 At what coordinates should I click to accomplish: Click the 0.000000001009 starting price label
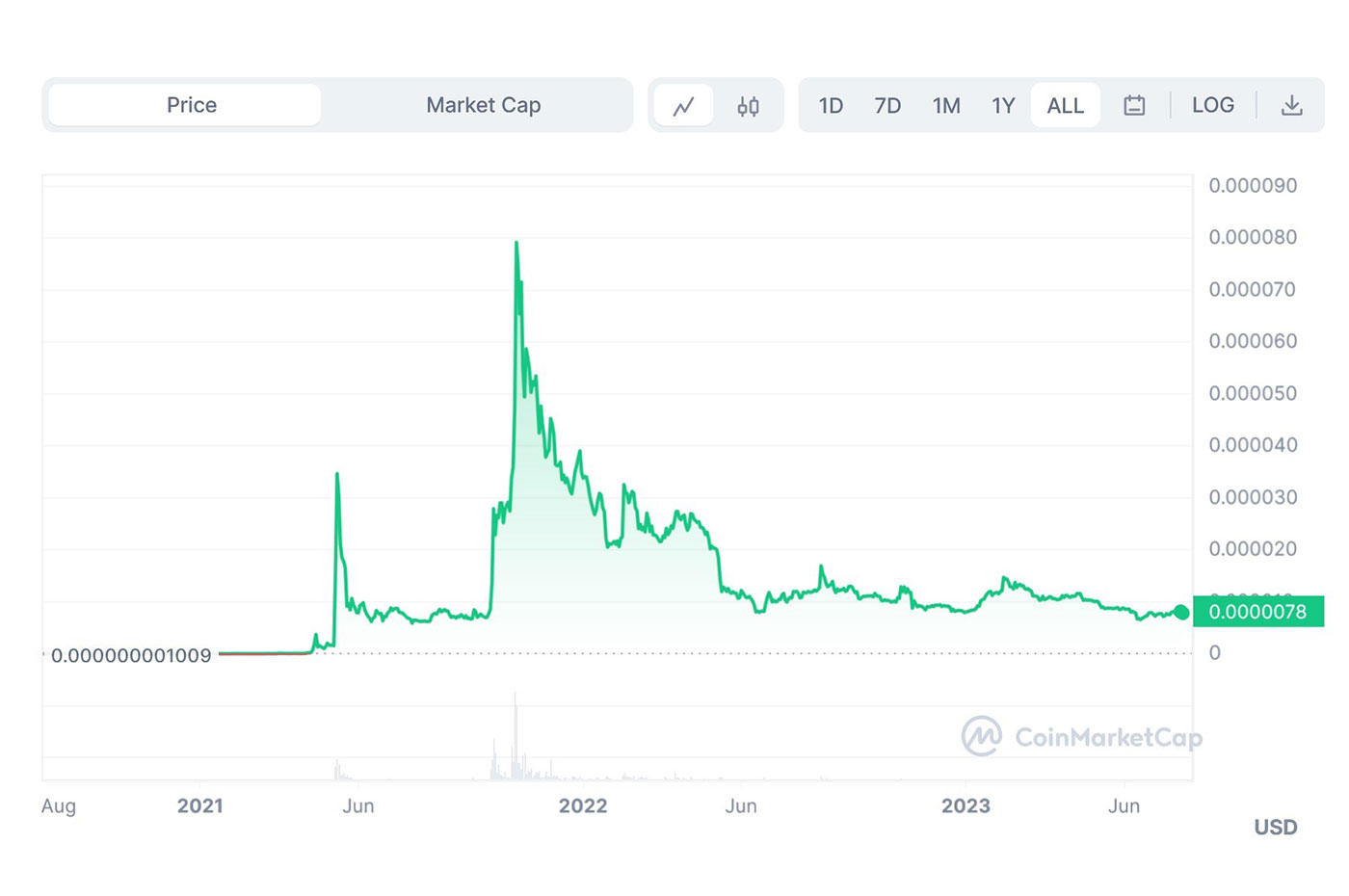click(x=131, y=656)
